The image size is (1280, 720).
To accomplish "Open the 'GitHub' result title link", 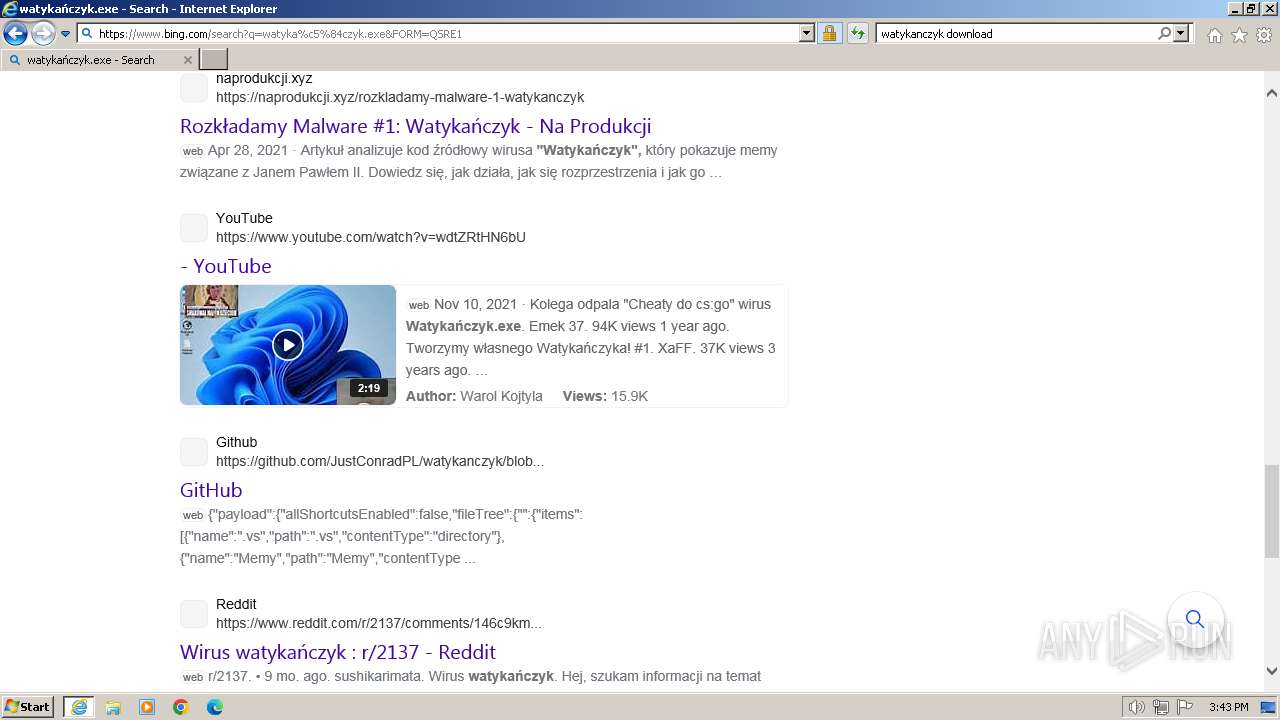I will [211, 490].
